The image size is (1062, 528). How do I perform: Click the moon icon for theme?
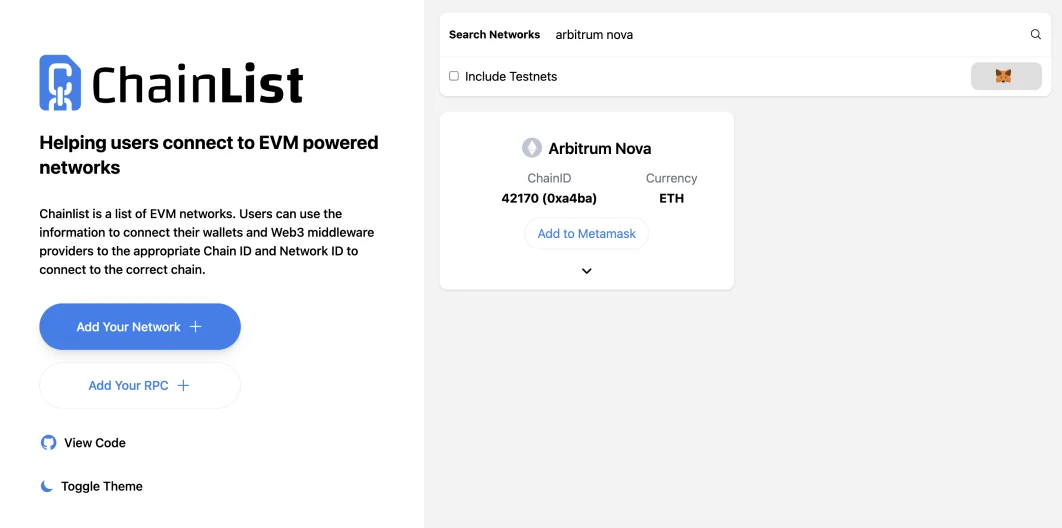pyautogui.click(x=47, y=486)
